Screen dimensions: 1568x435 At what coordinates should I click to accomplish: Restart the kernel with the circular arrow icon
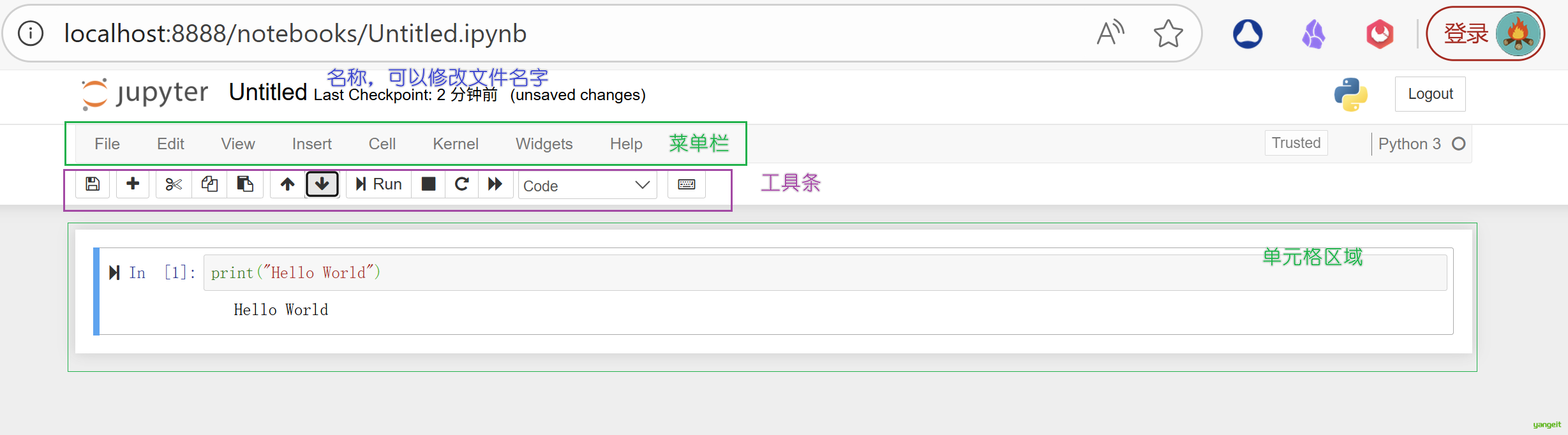[461, 184]
